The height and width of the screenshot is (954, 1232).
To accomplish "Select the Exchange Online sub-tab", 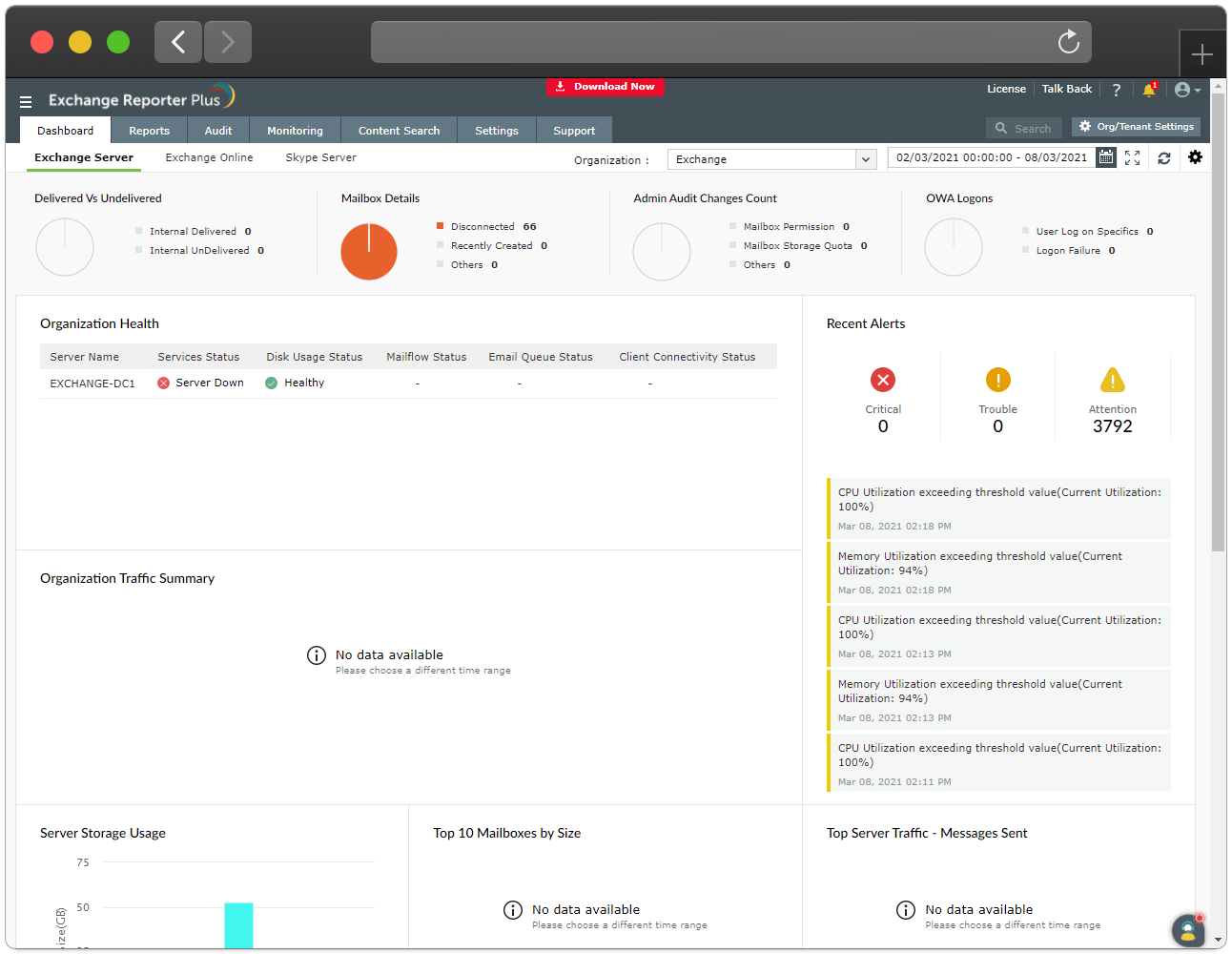I will point(209,158).
